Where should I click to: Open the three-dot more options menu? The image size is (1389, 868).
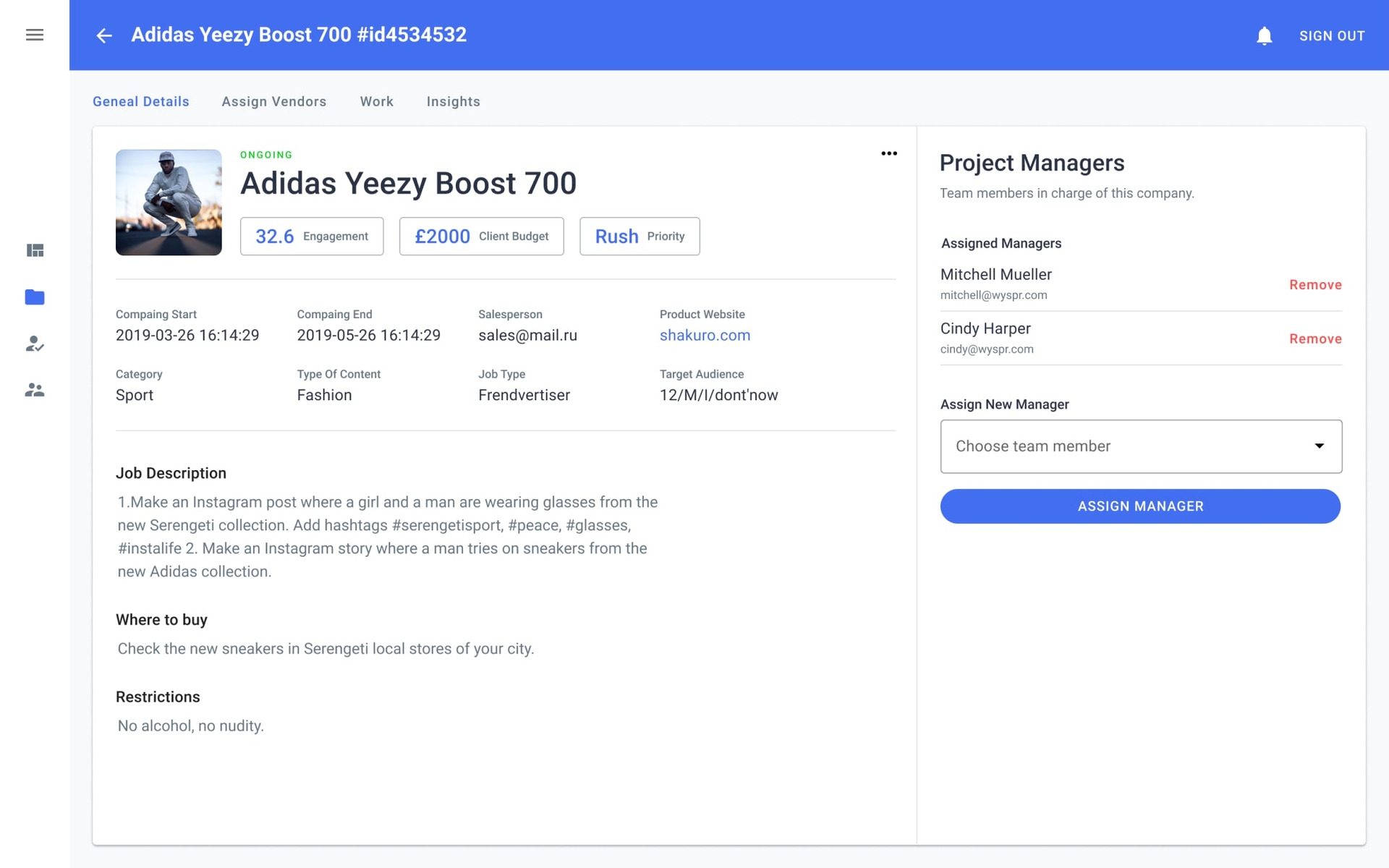click(889, 153)
